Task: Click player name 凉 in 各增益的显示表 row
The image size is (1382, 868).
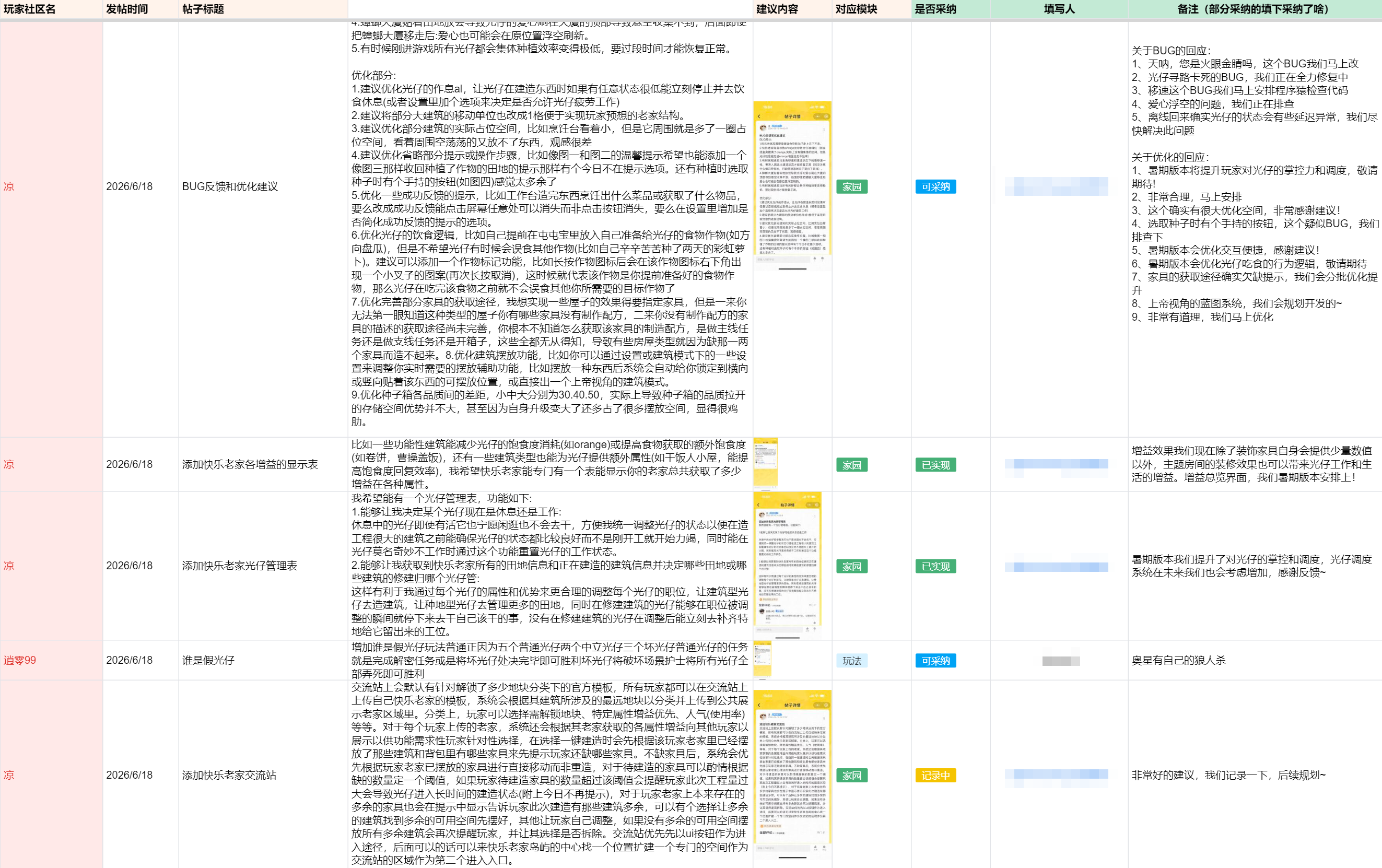Action: coord(8,464)
